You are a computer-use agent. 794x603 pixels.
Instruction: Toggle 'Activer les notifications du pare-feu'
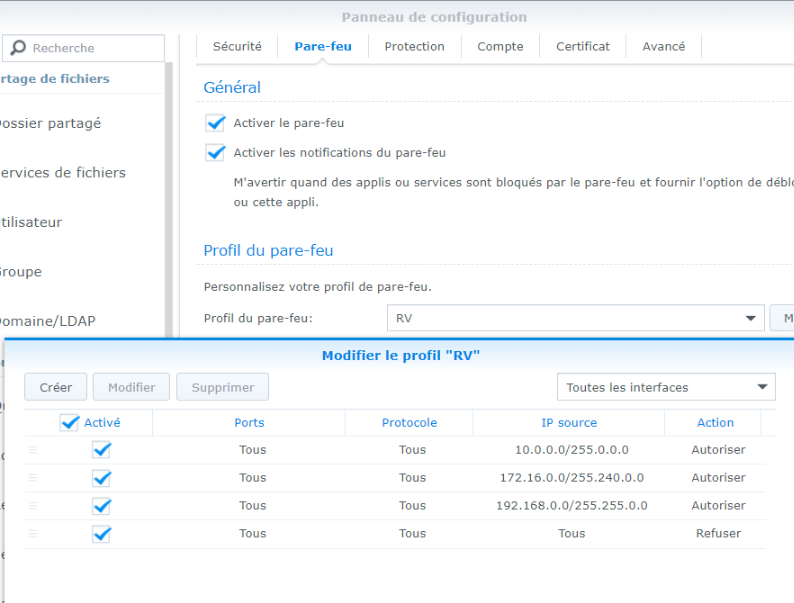(x=215, y=153)
